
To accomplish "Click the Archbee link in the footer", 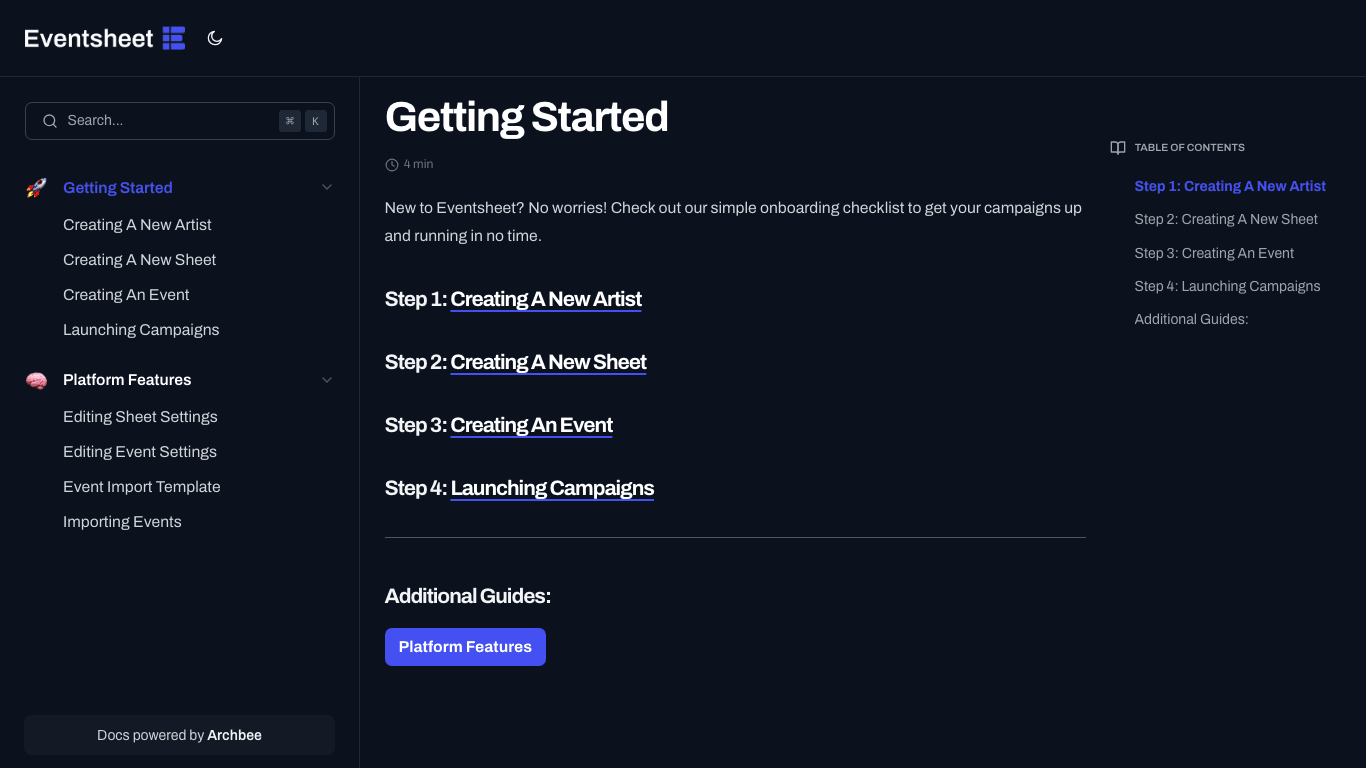I will [235, 735].
